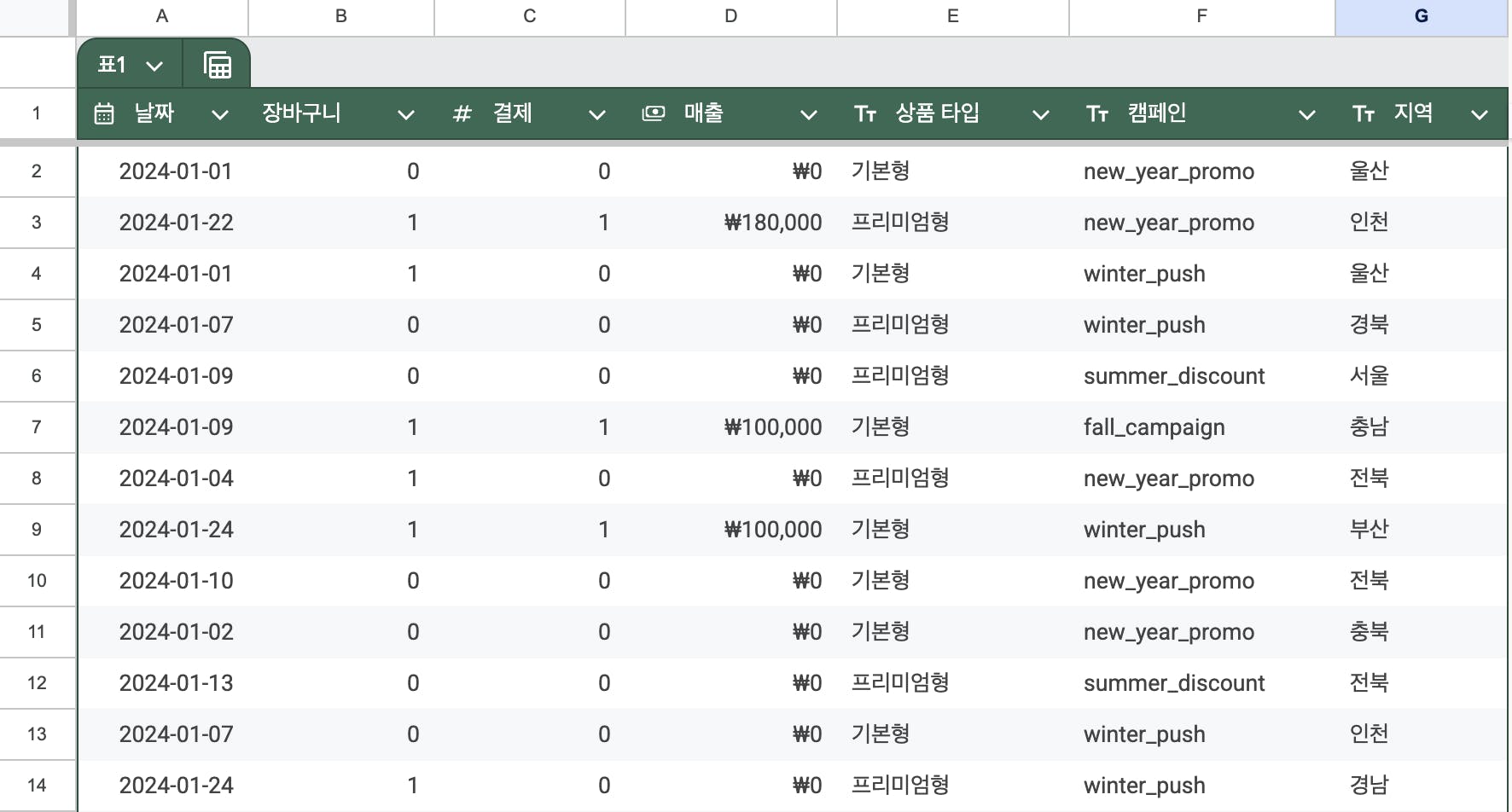Click the text type icon beside 지역
This screenshot has width=1512, height=812.
1363,113
